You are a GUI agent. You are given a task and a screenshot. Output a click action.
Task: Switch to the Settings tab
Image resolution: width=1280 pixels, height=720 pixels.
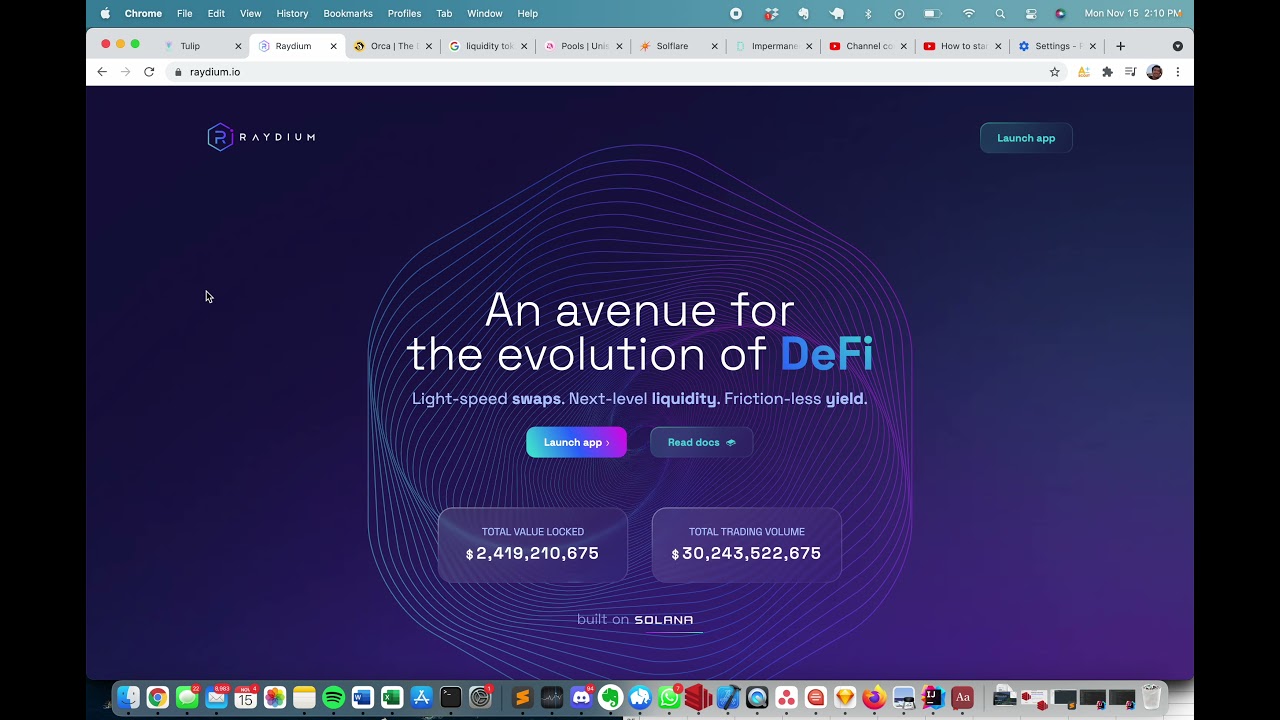click(1058, 46)
